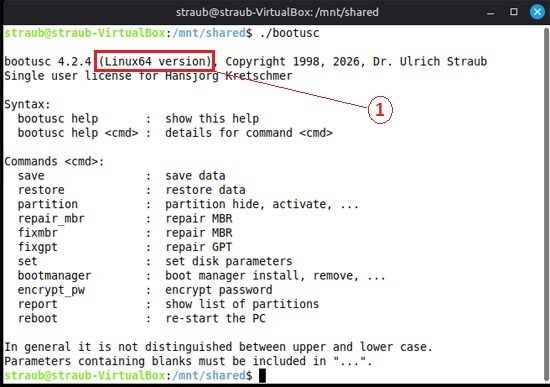Click 'show list of partitions' description
550x387 pixels.
(x=242, y=305)
